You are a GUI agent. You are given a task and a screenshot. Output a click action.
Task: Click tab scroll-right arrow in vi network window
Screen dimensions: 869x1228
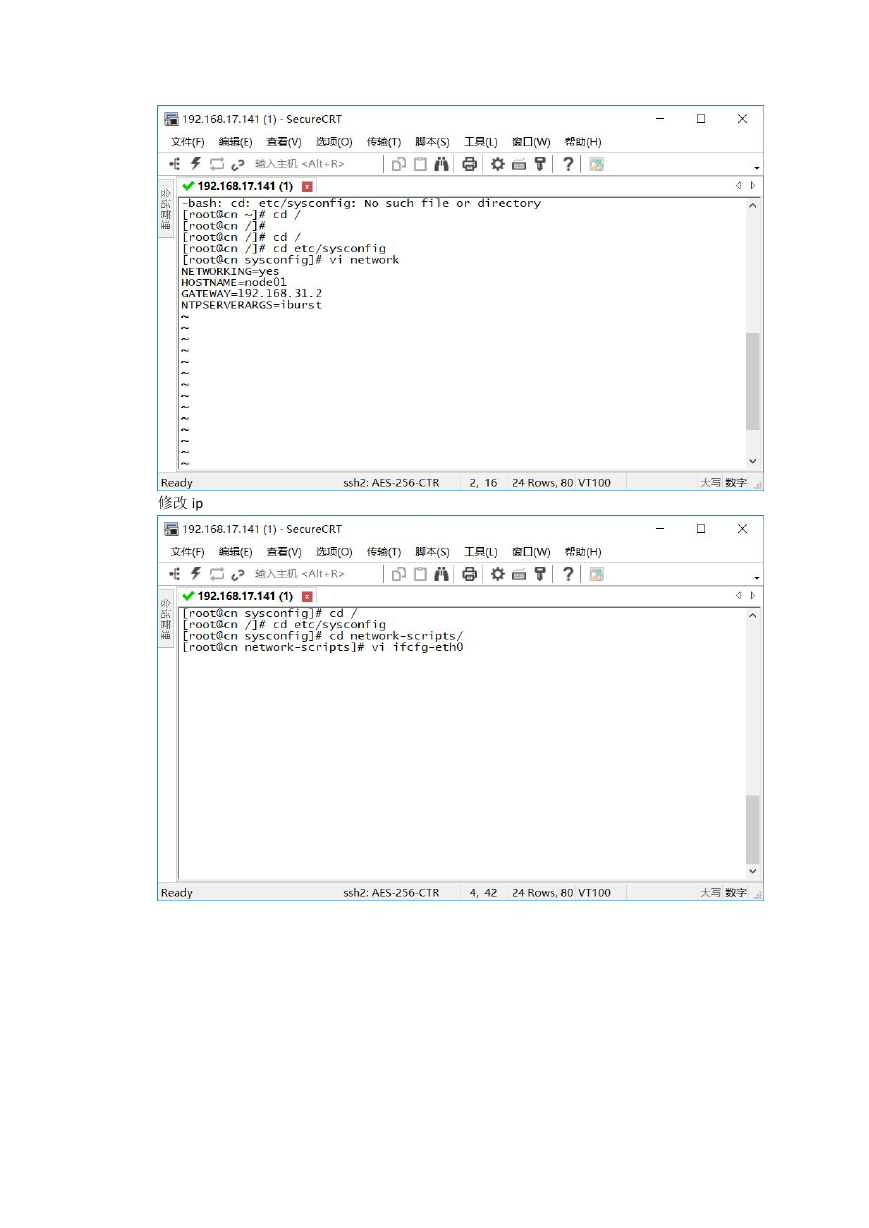point(753,185)
